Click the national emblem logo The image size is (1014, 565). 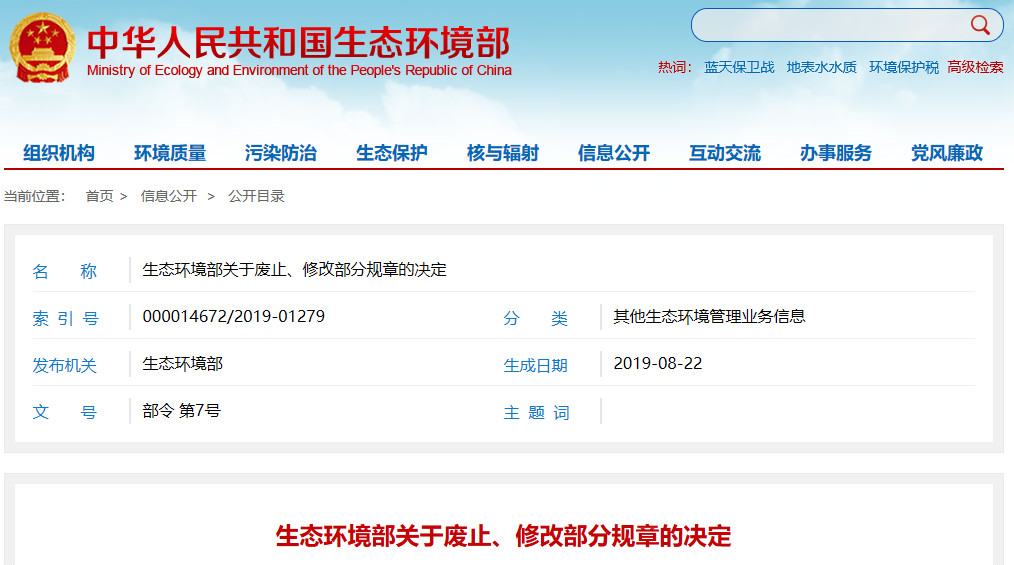coord(42,48)
